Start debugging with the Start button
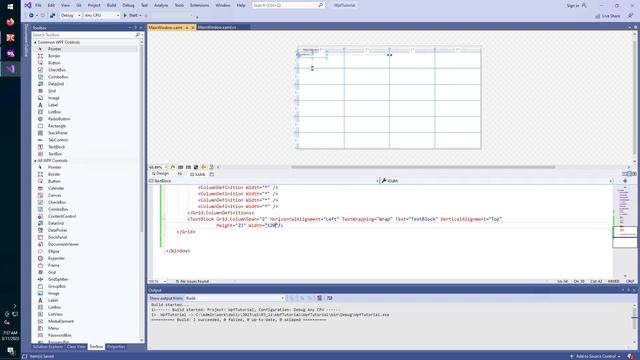 [x=131, y=15]
